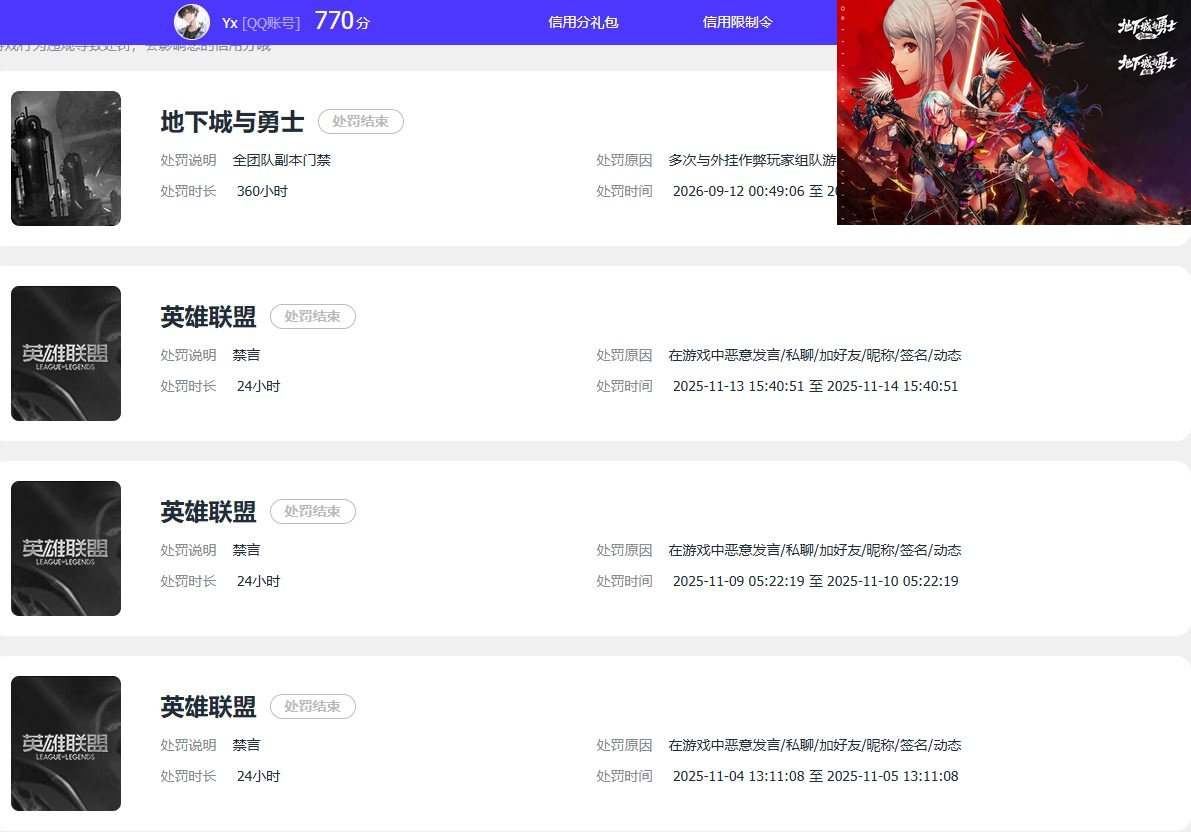
Task: Click the 2026-09-12 00:49:06 penalty time
Action: click(738, 191)
